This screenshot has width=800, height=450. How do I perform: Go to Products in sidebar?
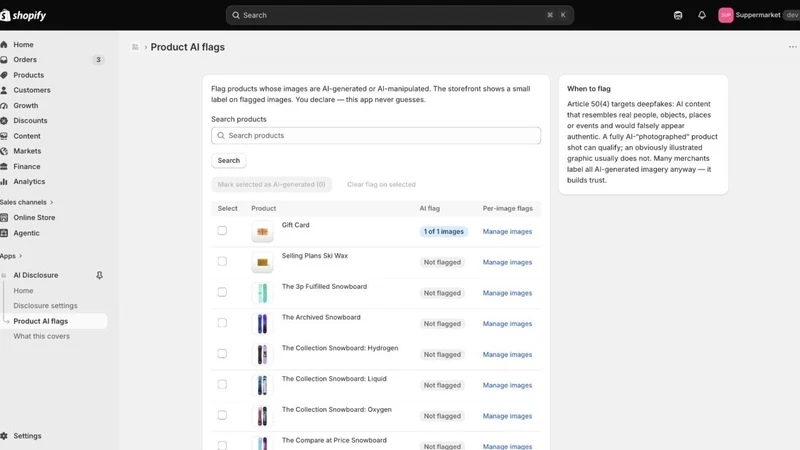tap(29, 75)
